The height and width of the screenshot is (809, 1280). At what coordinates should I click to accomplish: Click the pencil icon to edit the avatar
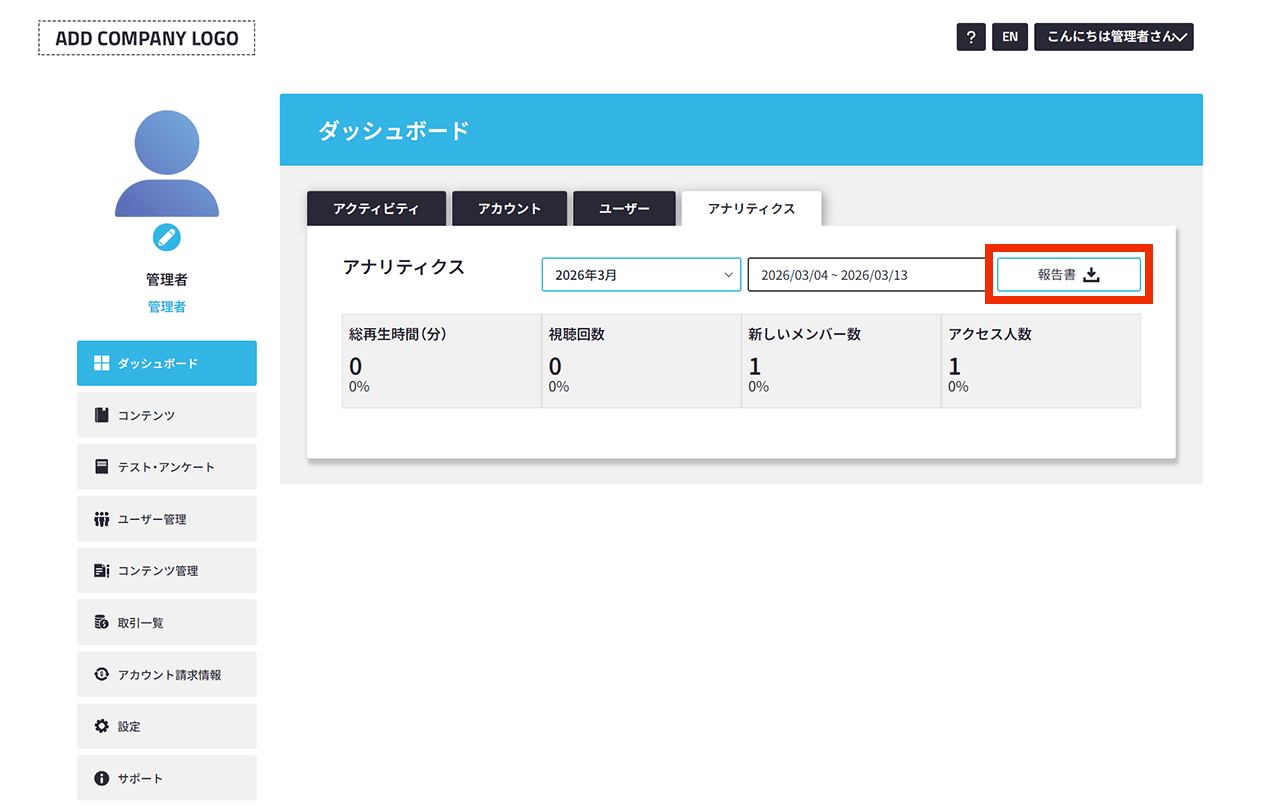(x=166, y=238)
